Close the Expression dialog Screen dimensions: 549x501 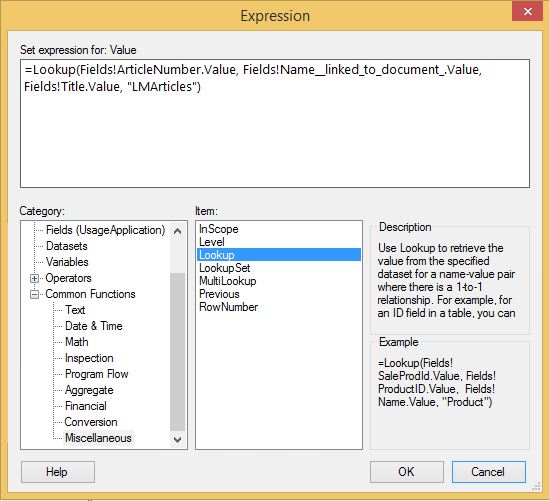coord(527,12)
